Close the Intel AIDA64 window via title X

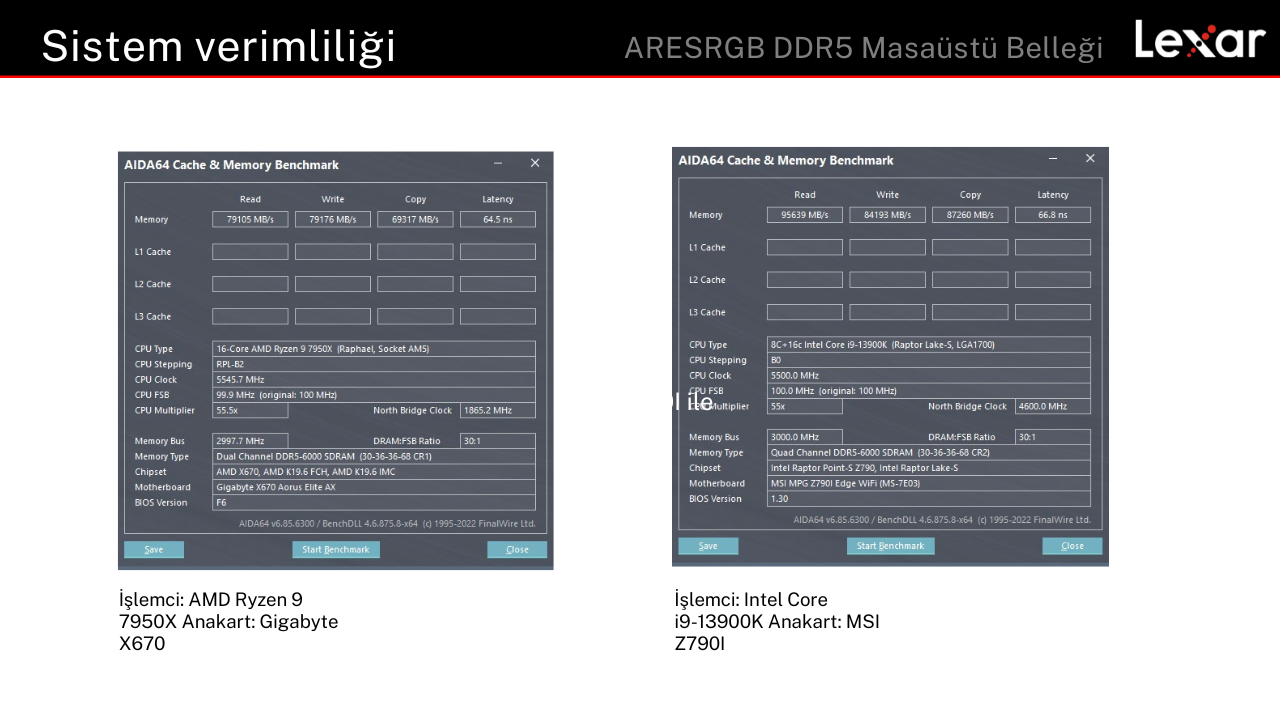pos(1090,159)
